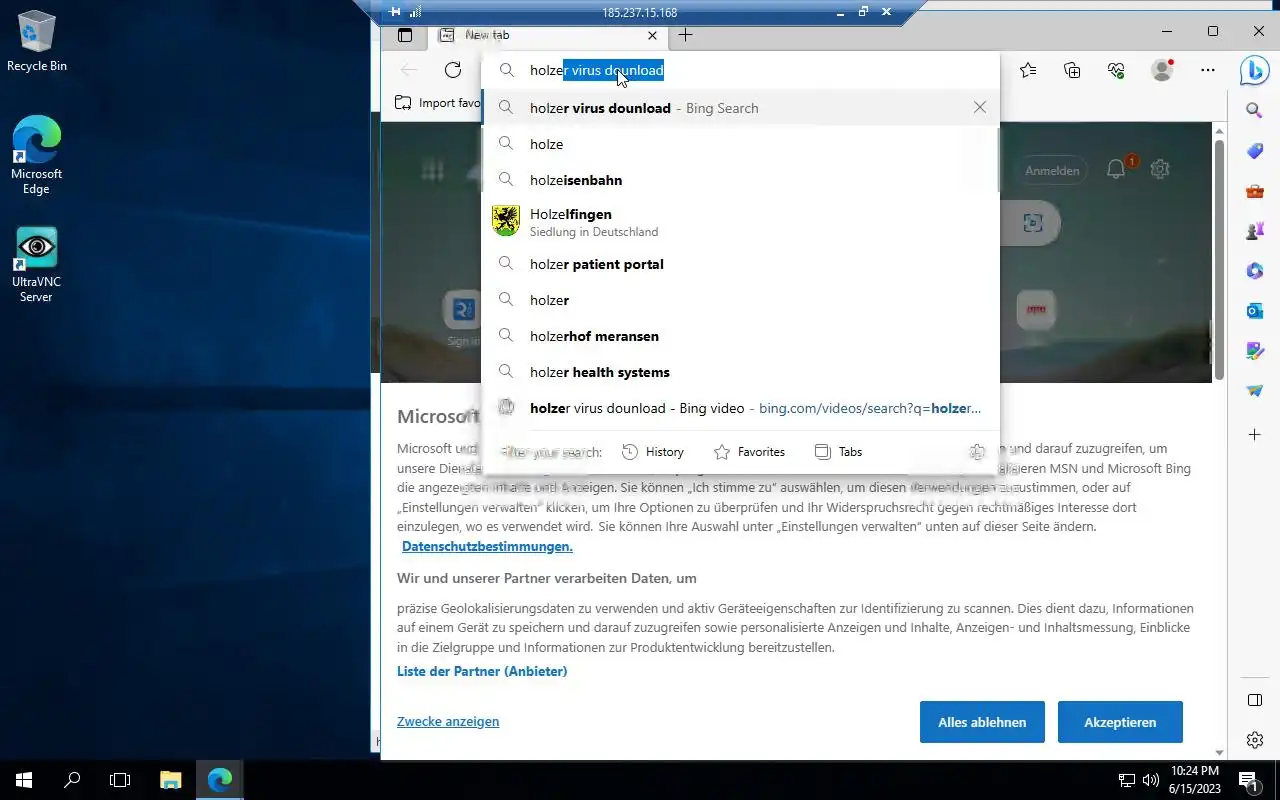Open the Microsoft Edge desktop shortcut
1280x800 pixels.
click(x=37, y=155)
